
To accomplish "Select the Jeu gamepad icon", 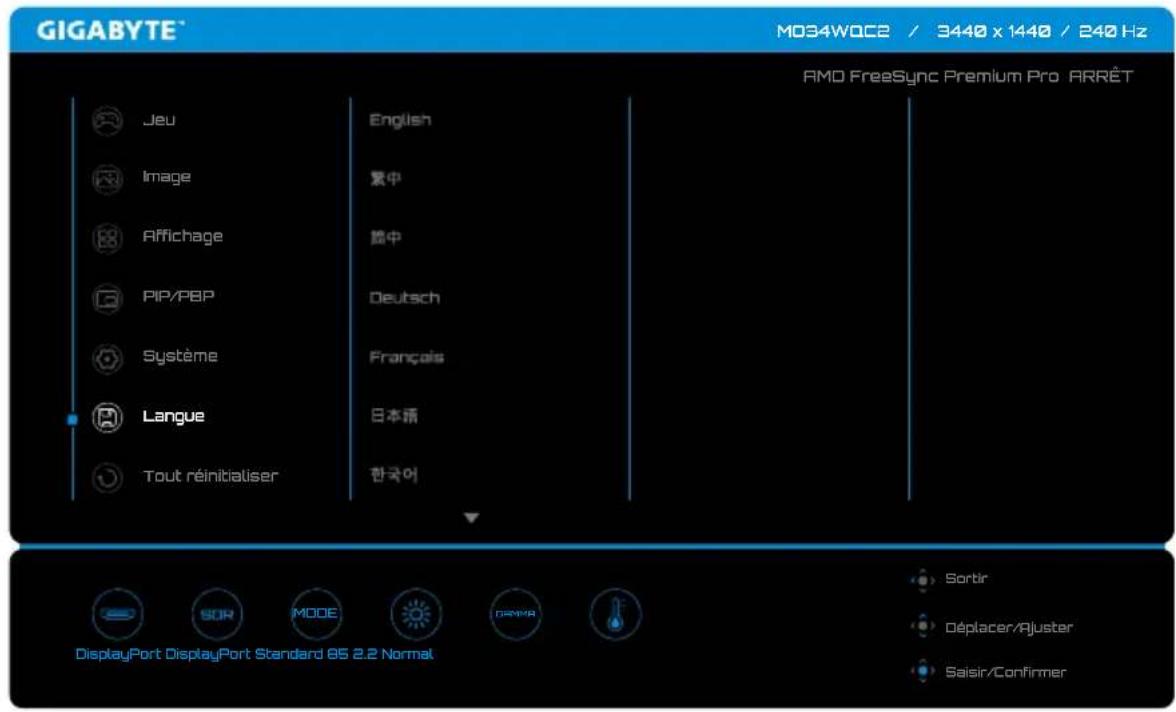I will 107,120.
